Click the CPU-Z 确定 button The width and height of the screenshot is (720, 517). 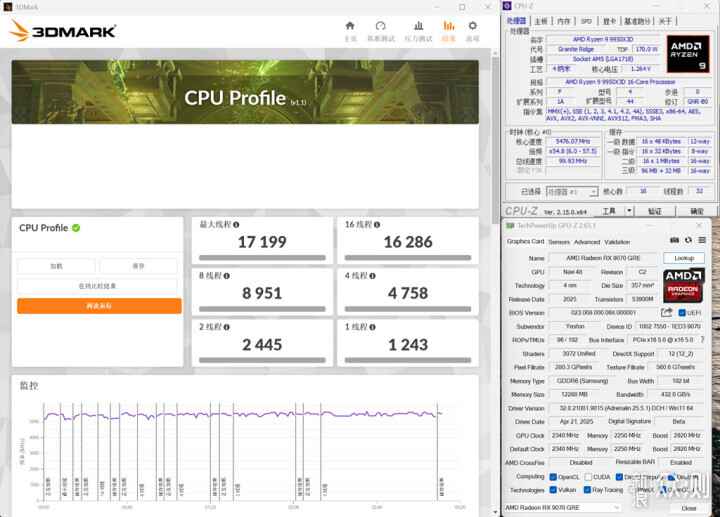tap(697, 211)
